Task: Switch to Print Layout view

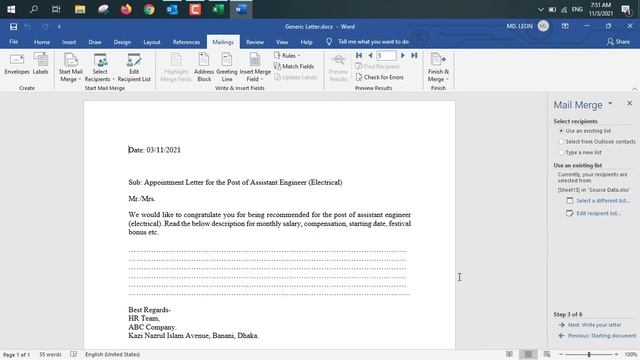Action: coord(528,354)
